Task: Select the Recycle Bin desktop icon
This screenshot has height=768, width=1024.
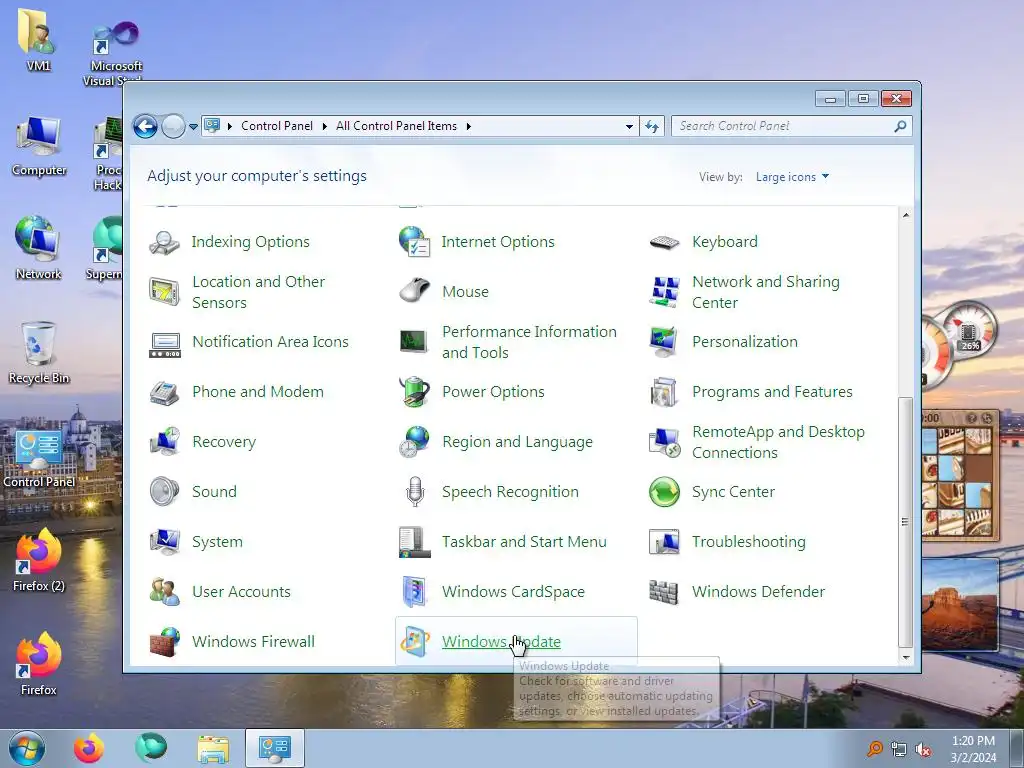Action: 39,353
